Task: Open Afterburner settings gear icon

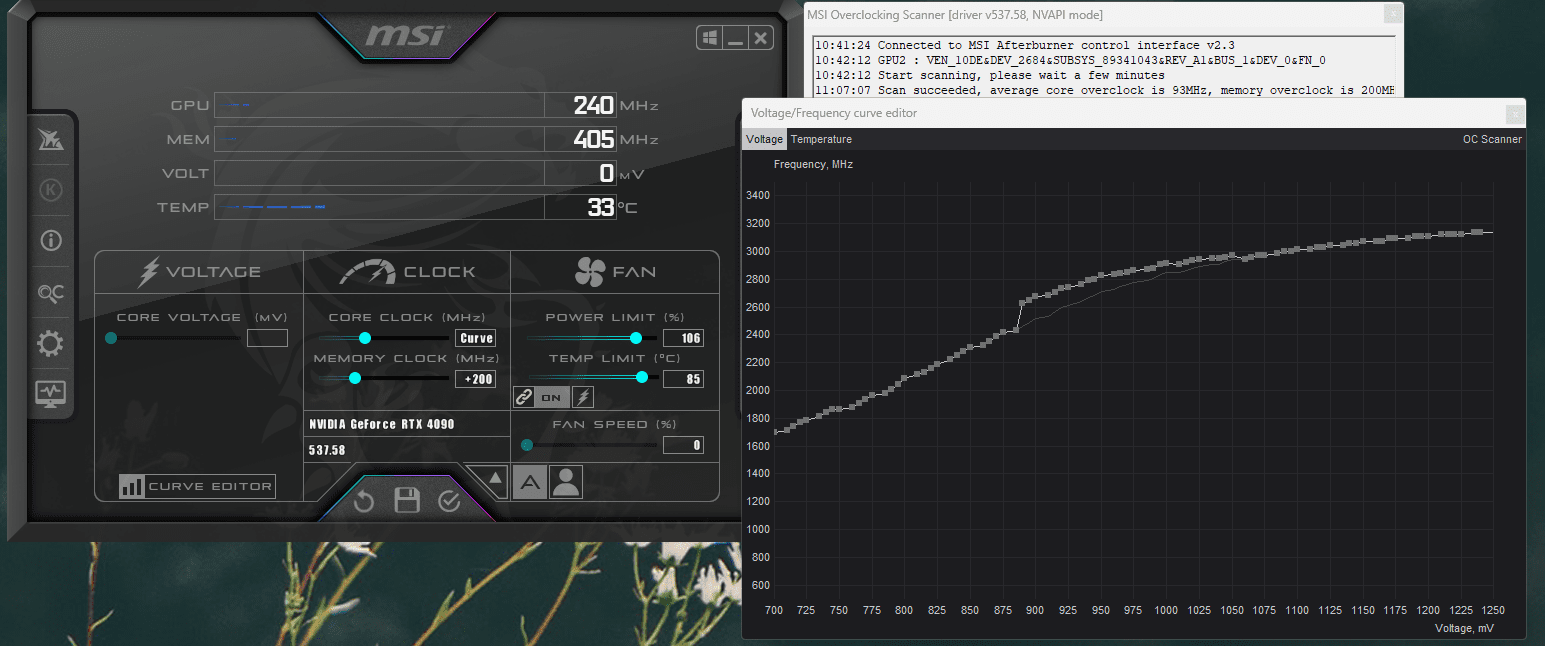Action: click(x=50, y=345)
